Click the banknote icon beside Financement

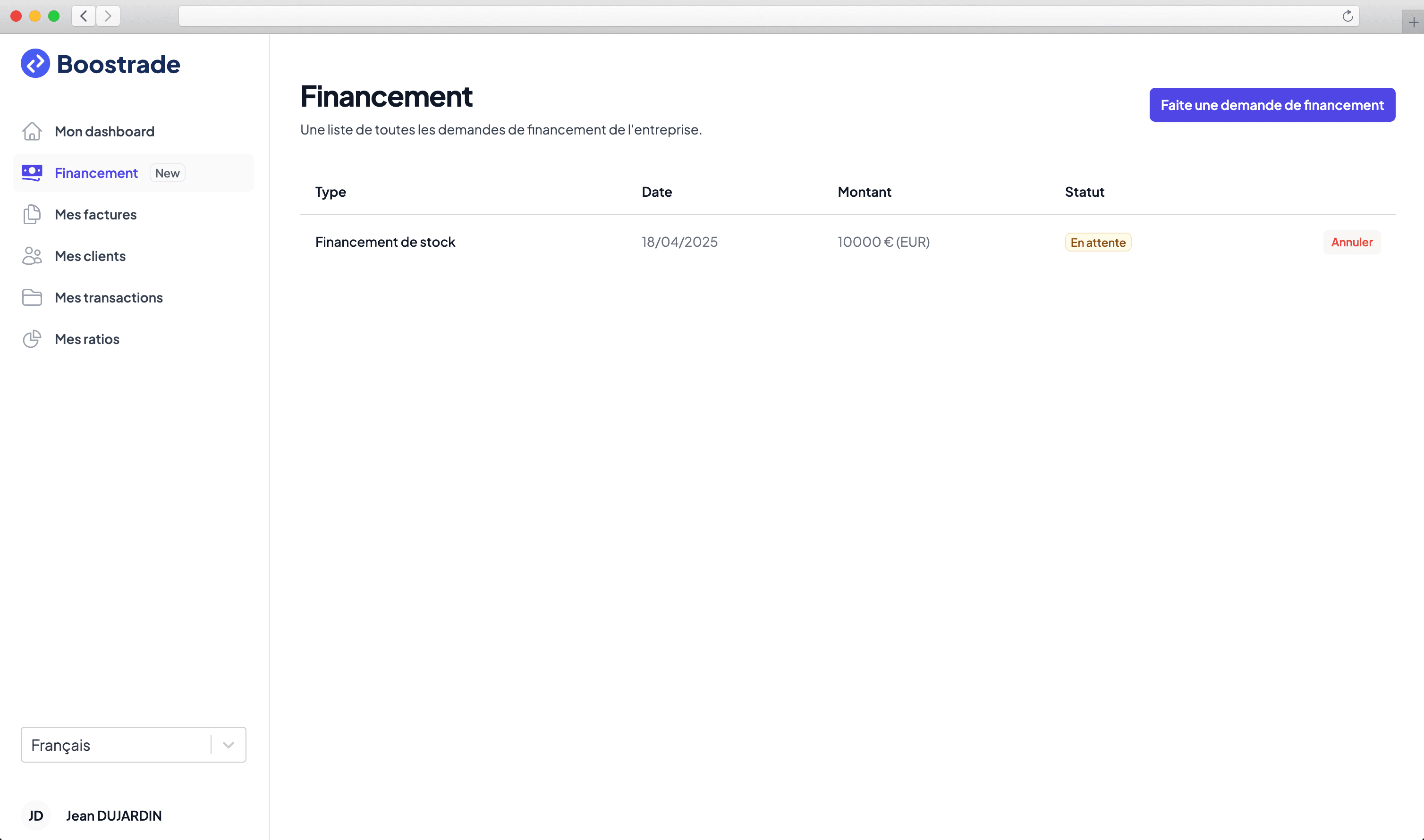tap(32, 173)
